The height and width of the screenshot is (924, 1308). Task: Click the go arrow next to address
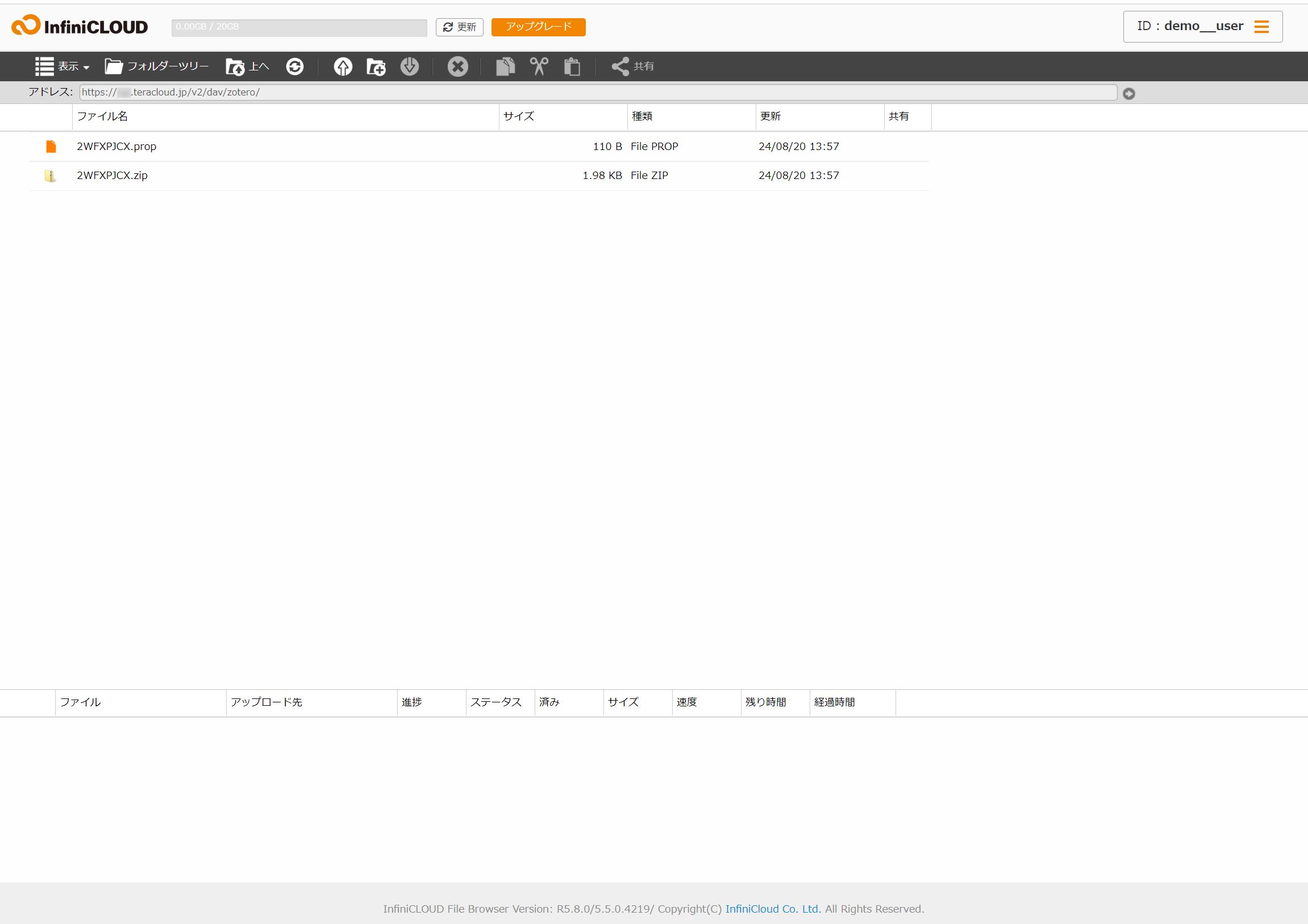1128,93
